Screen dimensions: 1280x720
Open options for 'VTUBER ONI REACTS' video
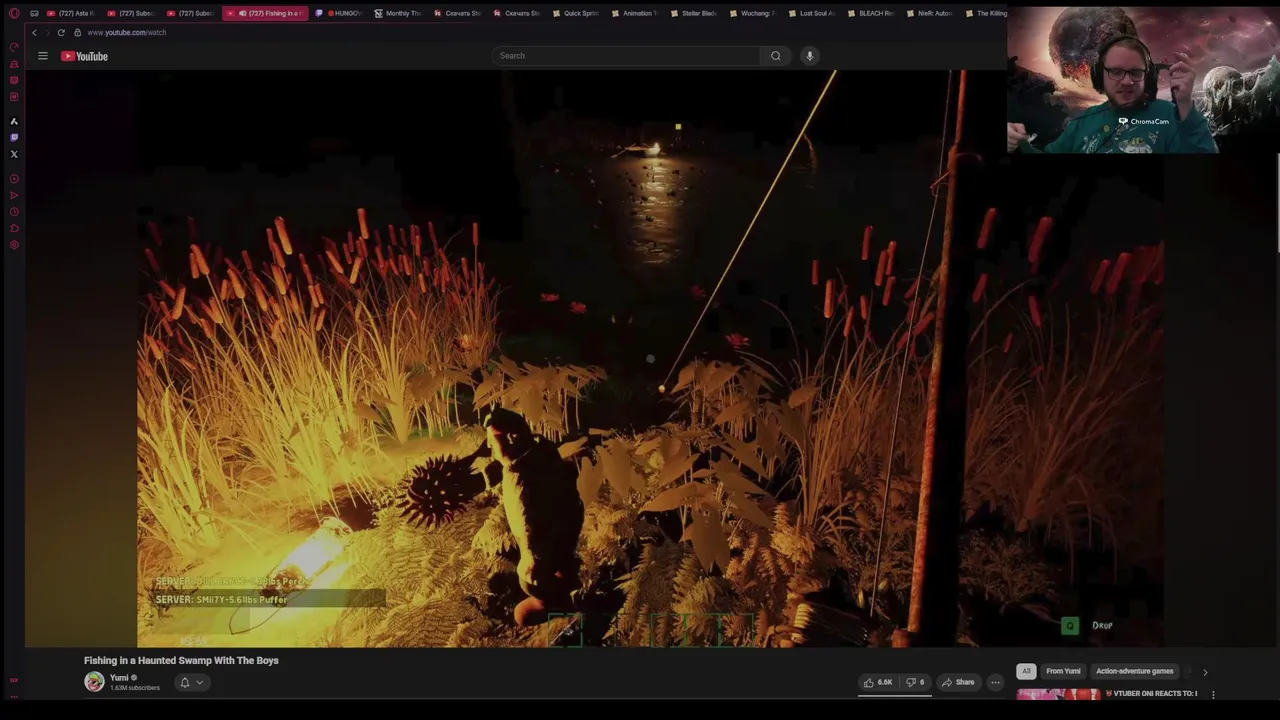tap(1213, 694)
